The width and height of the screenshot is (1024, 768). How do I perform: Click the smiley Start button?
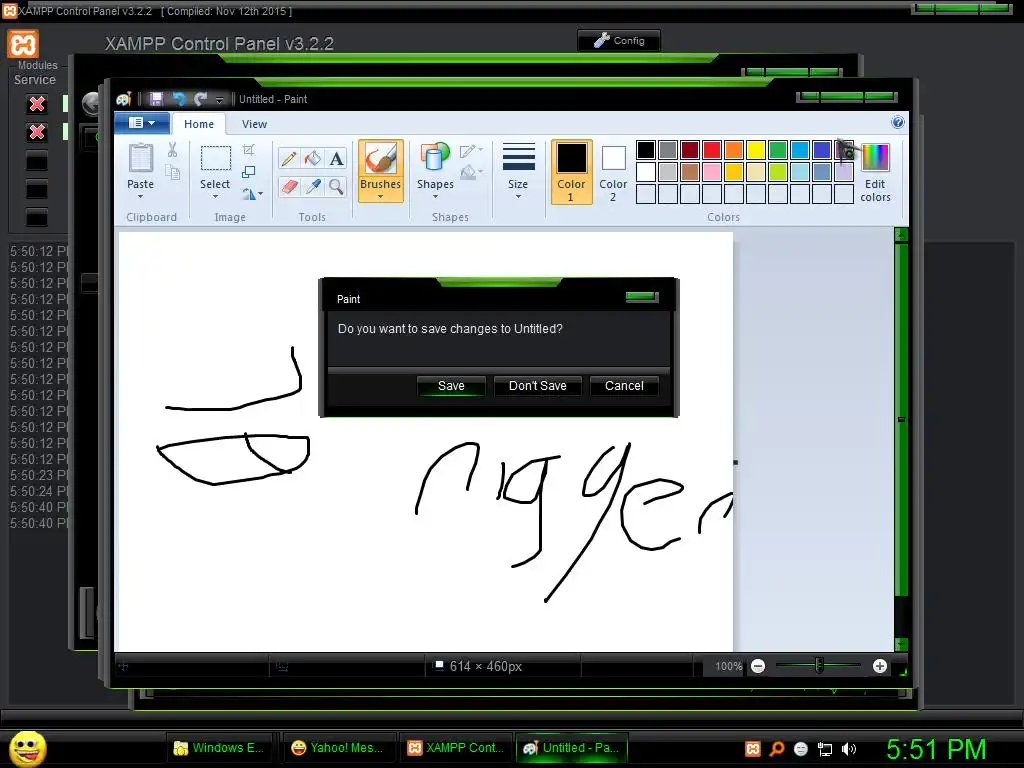click(x=27, y=748)
